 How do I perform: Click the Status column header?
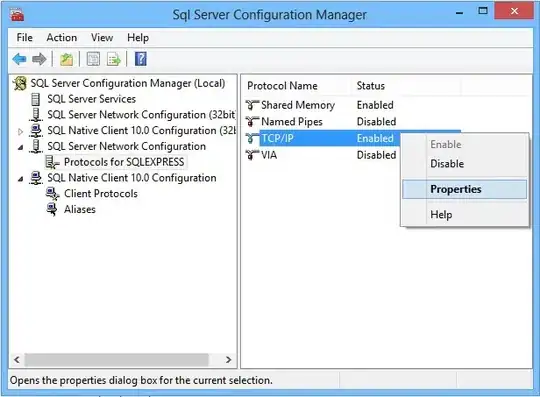pyautogui.click(x=371, y=86)
